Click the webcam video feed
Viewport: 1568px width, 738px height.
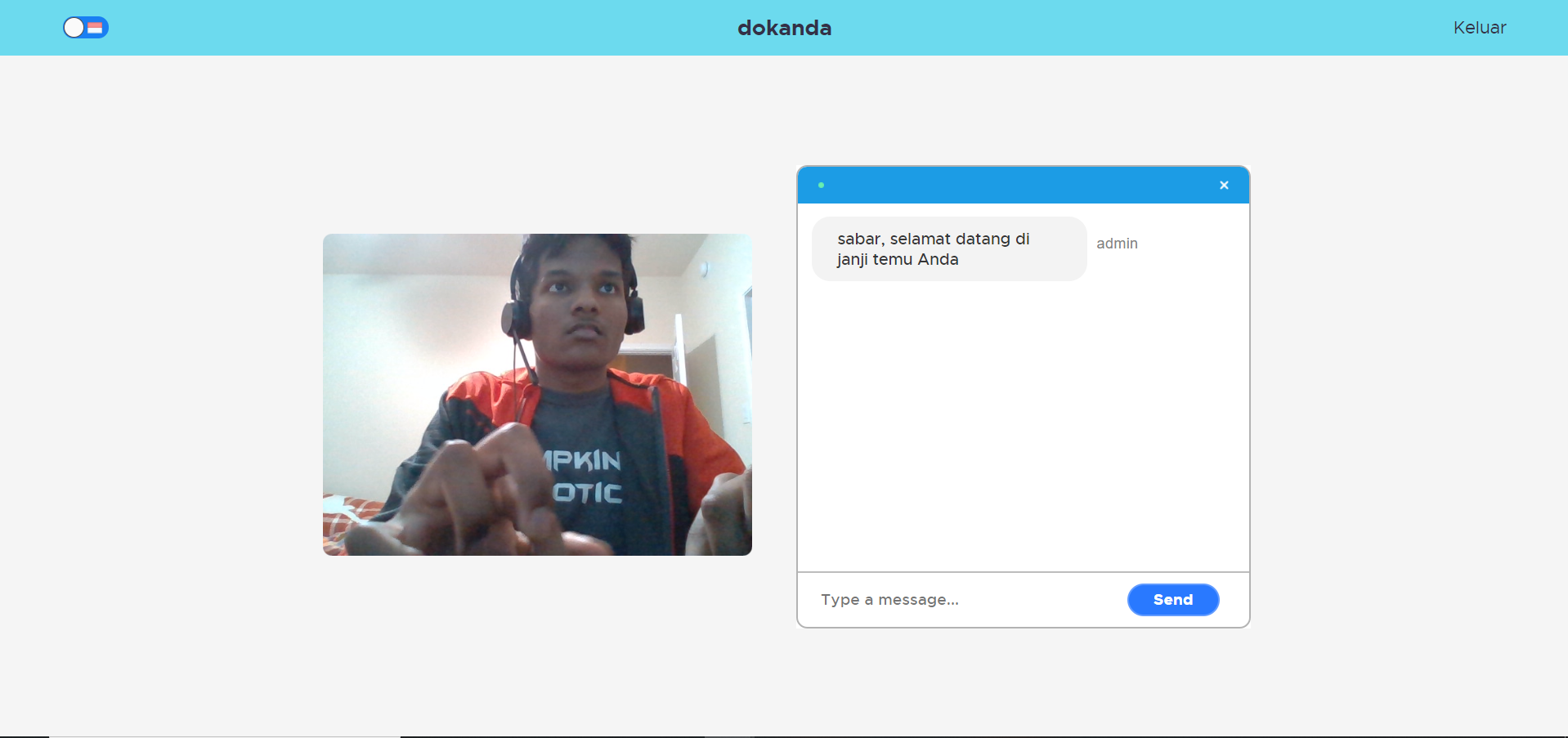coord(537,395)
